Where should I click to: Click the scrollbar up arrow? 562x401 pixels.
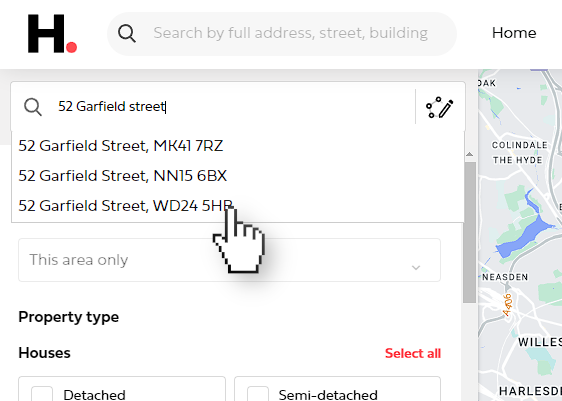tap(469, 154)
